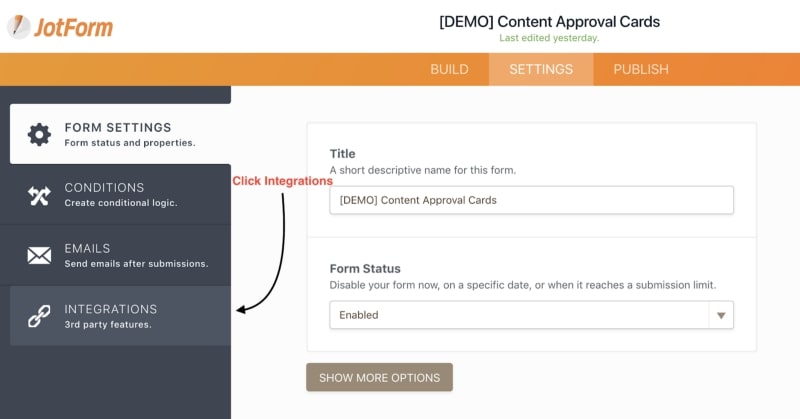800x419 pixels.
Task: Click the Show More Options button
Action: 379,377
